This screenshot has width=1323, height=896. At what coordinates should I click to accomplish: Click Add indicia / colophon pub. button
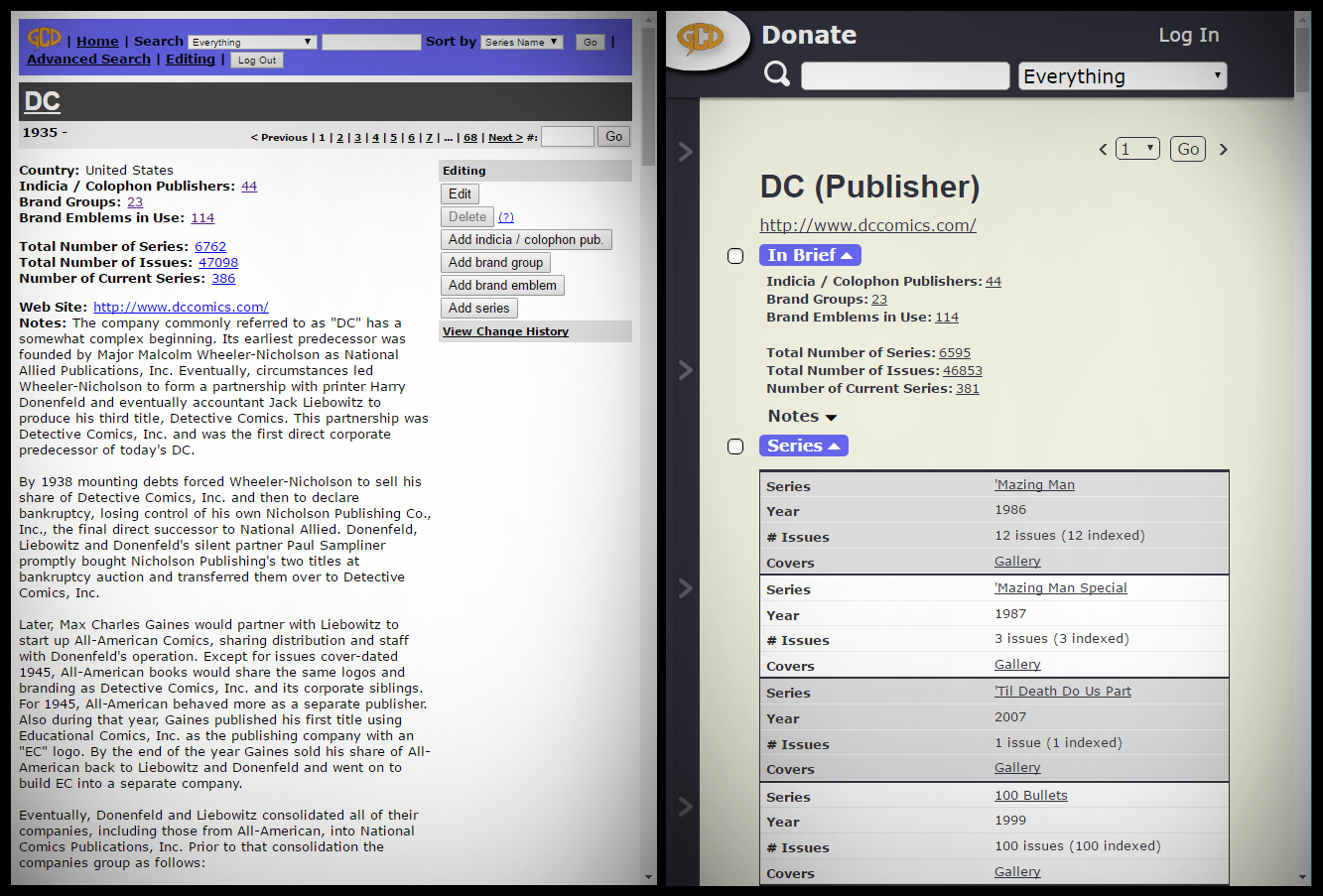[x=526, y=240]
